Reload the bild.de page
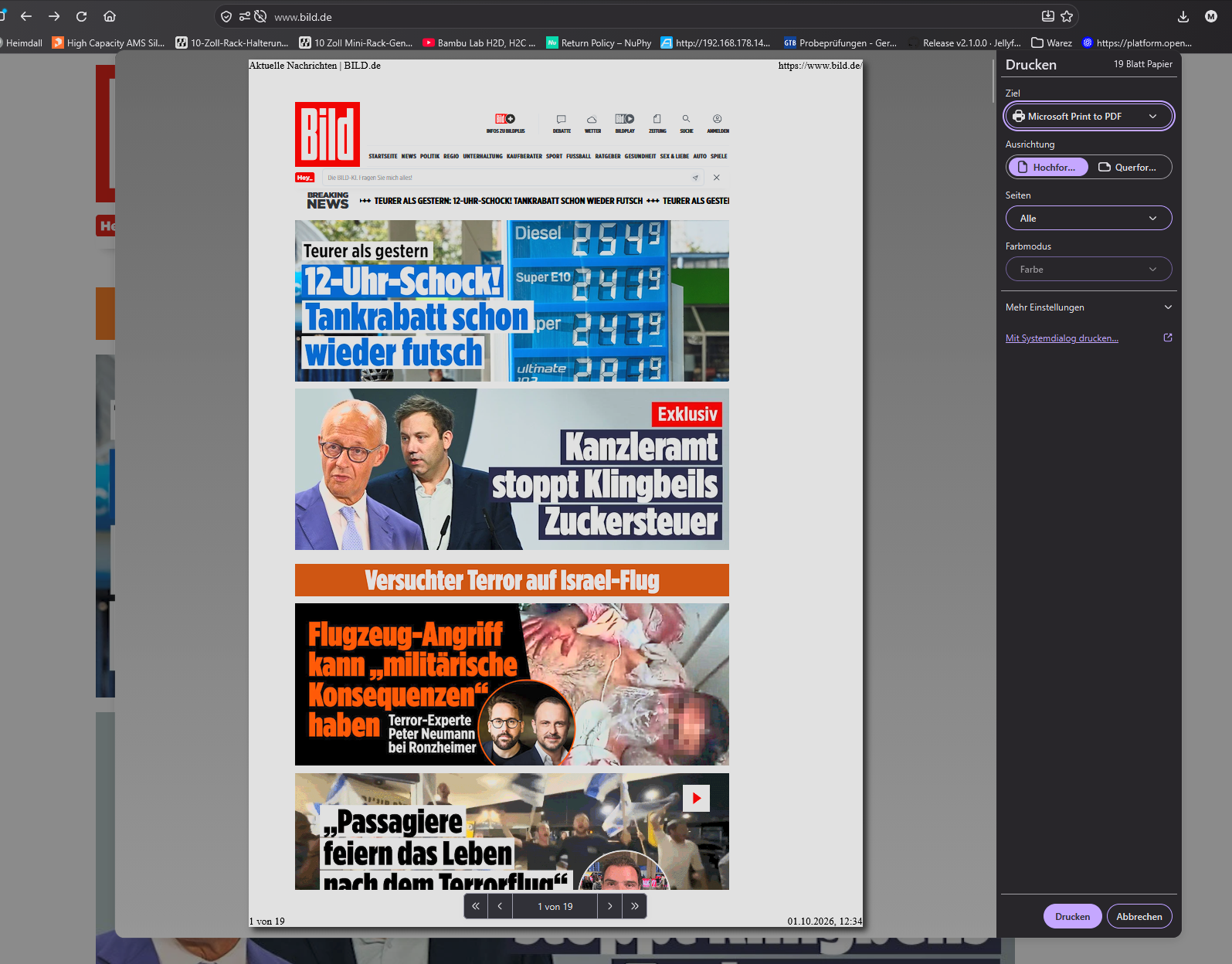 pyautogui.click(x=81, y=16)
